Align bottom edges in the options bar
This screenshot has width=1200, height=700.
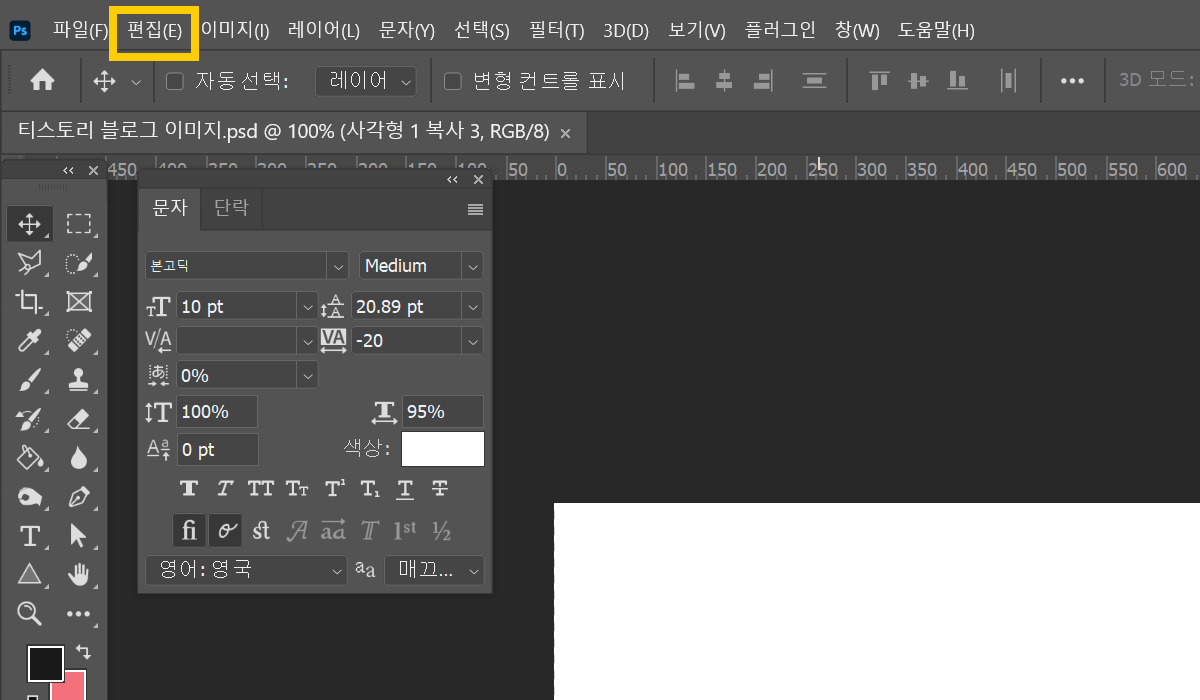958,81
